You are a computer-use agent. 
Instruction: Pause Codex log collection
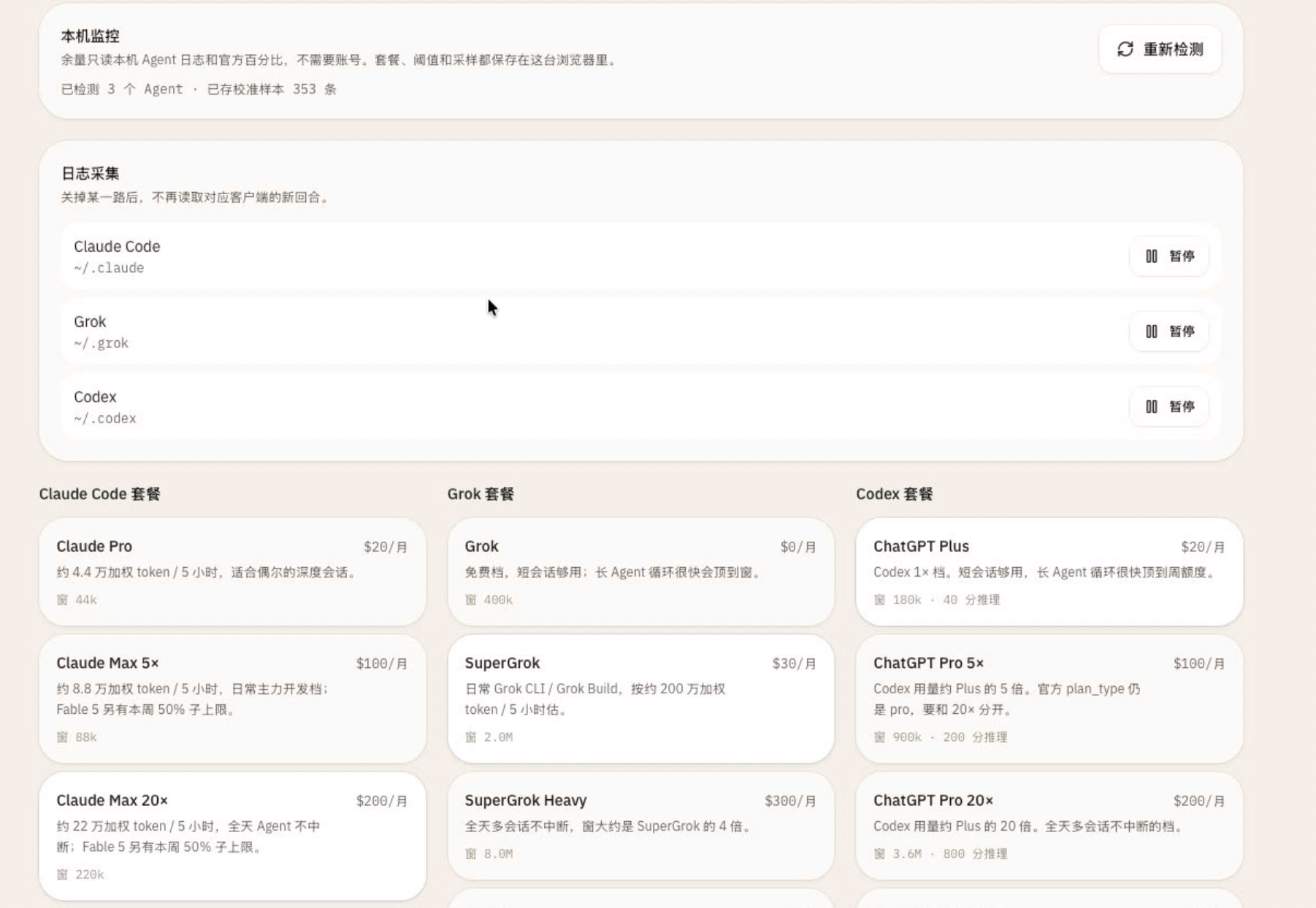pyautogui.click(x=1168, y=407)
